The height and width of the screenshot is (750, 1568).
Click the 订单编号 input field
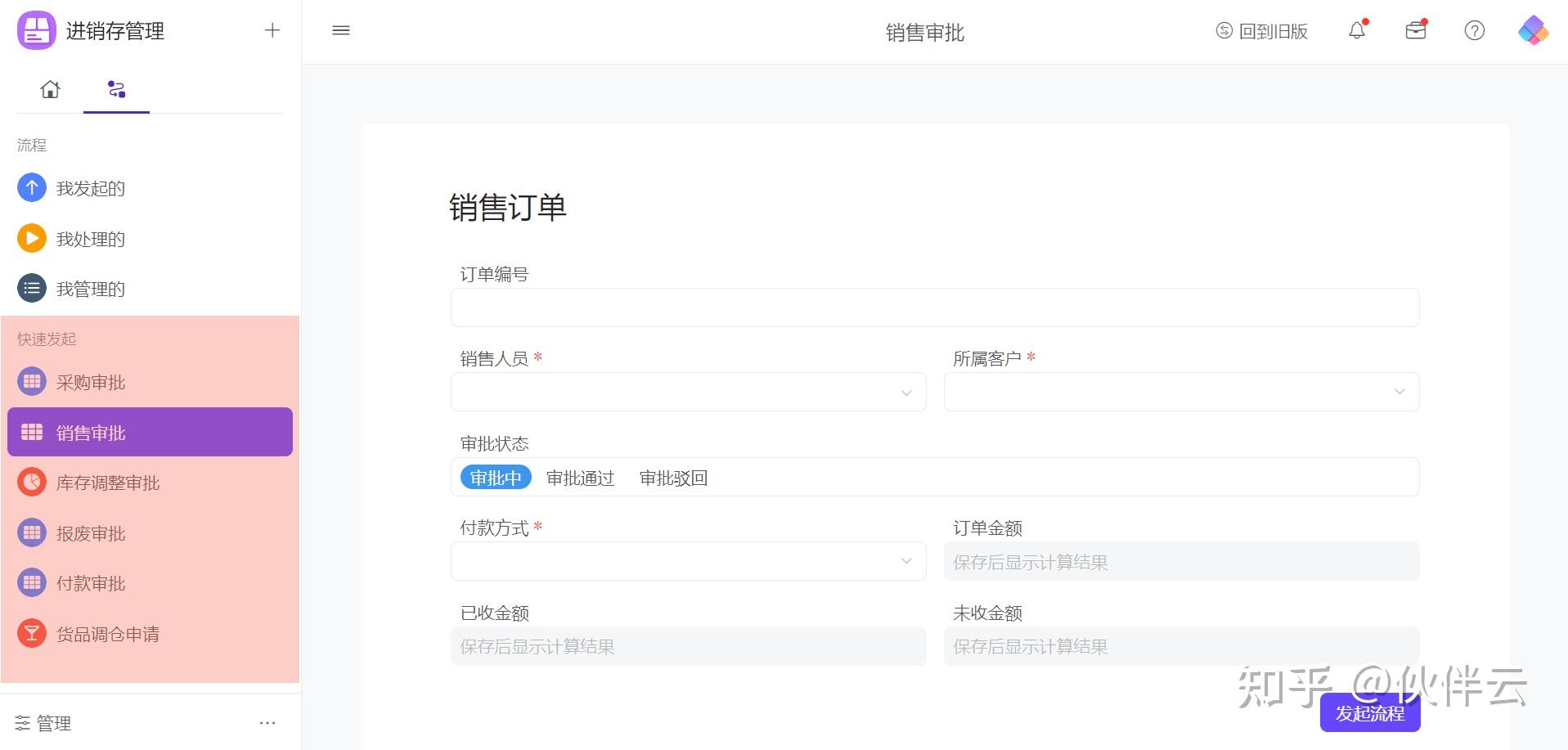(x=934, y=308)
